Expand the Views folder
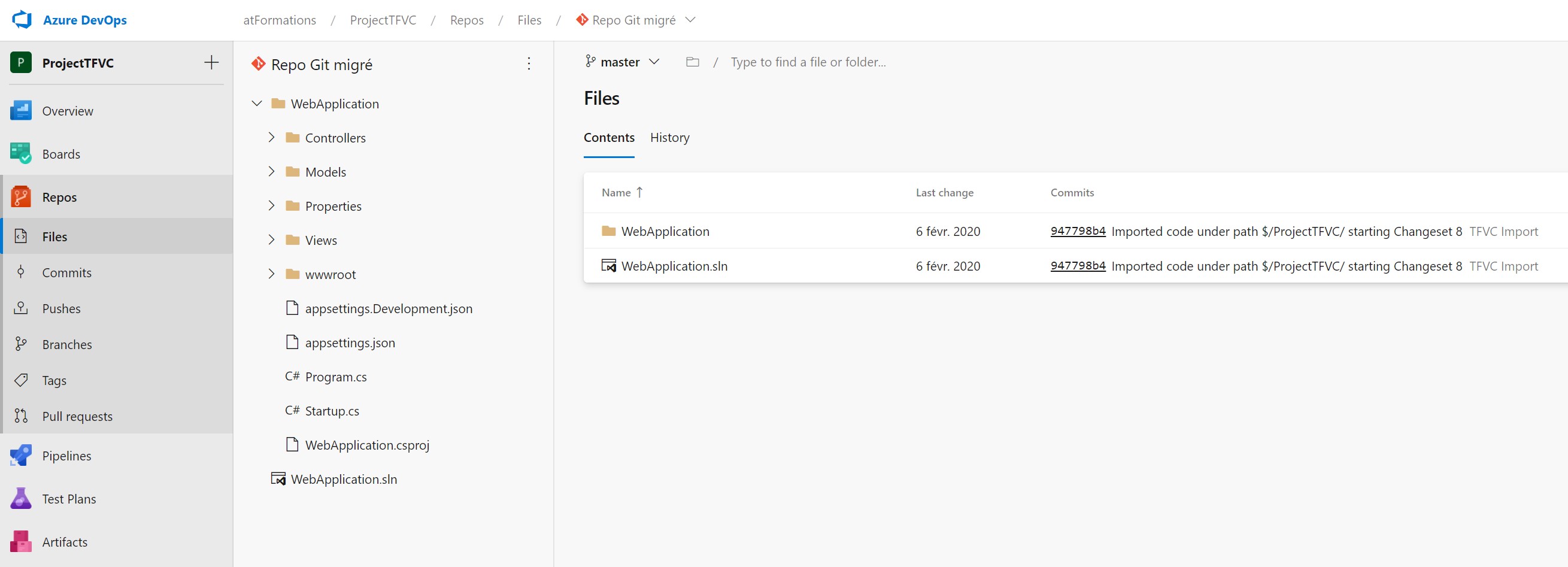The height and width of the screenshot is (567, 1568). click(271, 240)
